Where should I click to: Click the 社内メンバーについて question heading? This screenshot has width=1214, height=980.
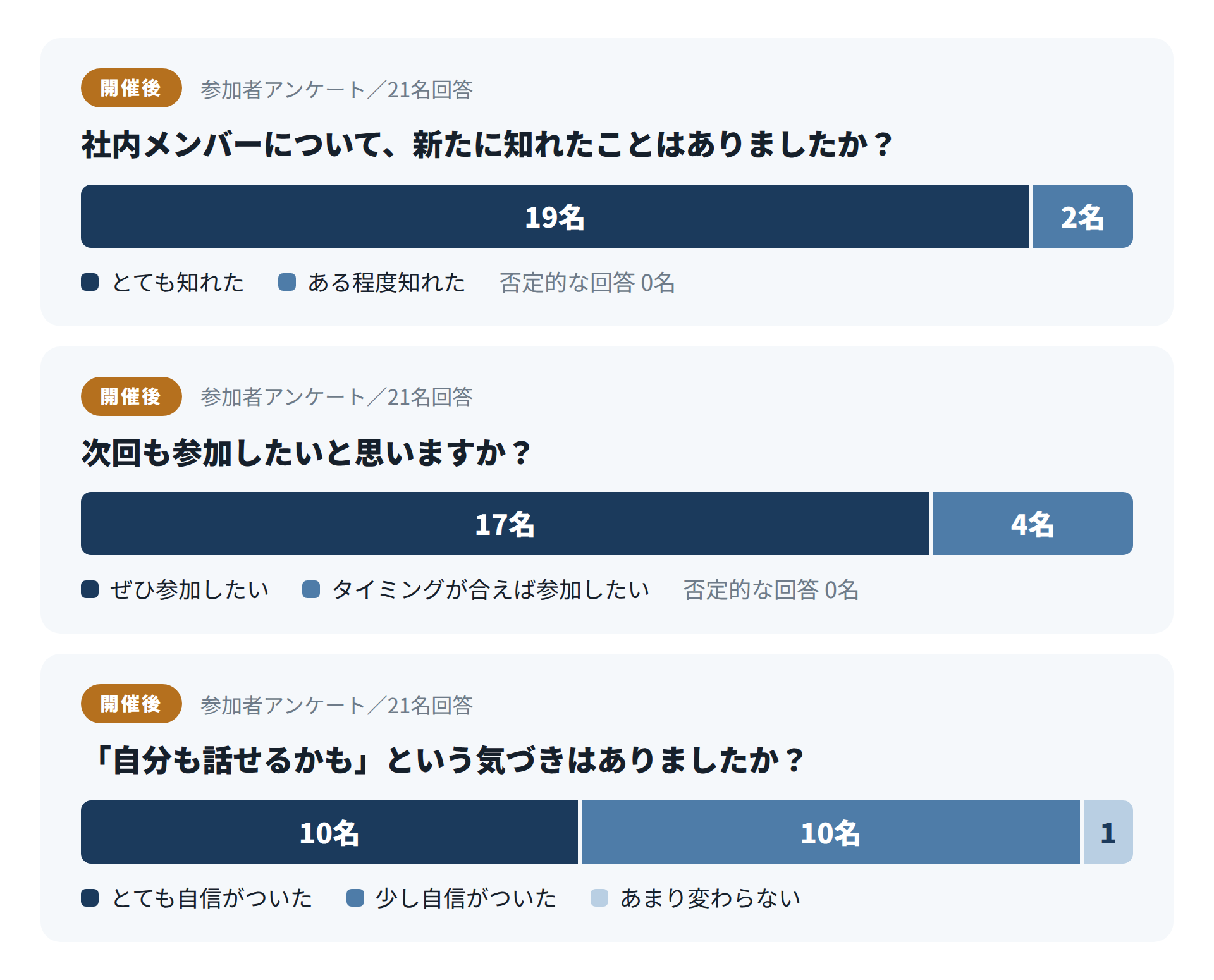click(x=487, y=145)
